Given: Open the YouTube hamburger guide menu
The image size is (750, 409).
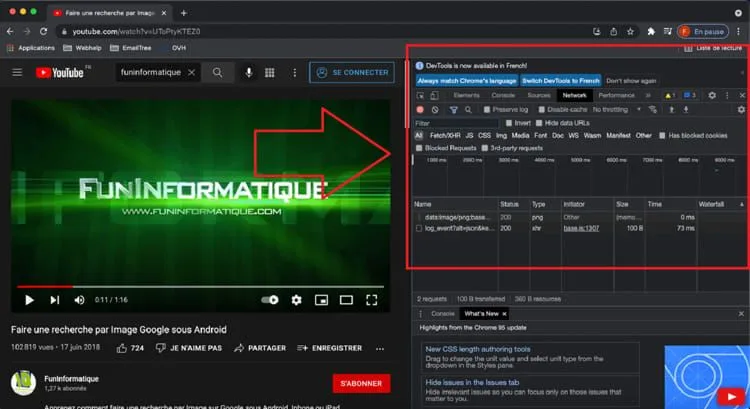Looking at the screenshot, I should (17, 73).
